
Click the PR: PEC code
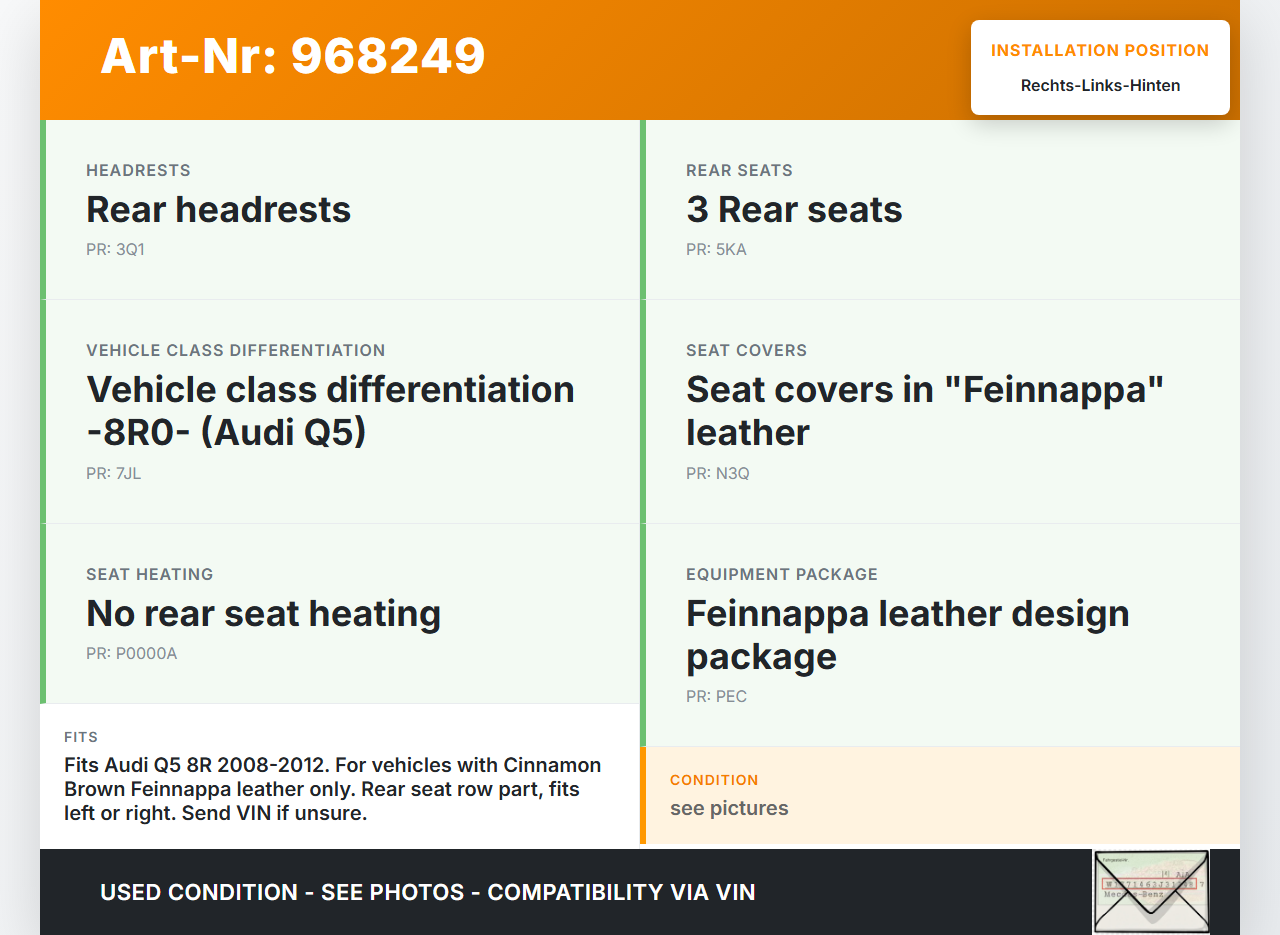716,696
